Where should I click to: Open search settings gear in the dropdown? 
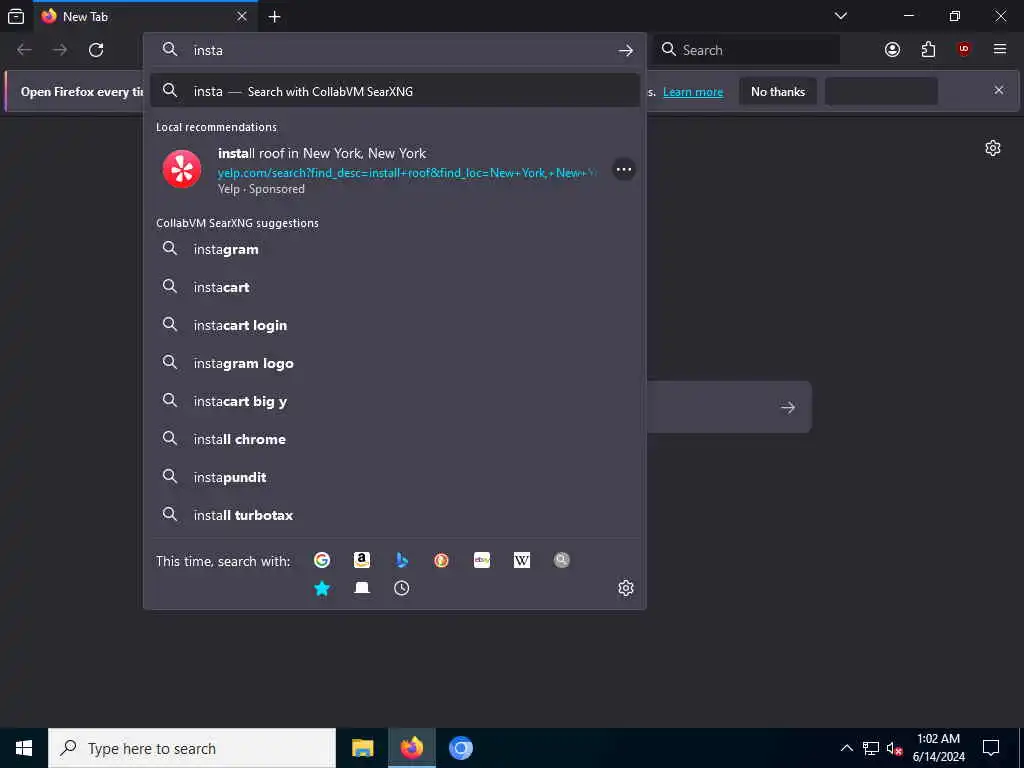(626, 588)
